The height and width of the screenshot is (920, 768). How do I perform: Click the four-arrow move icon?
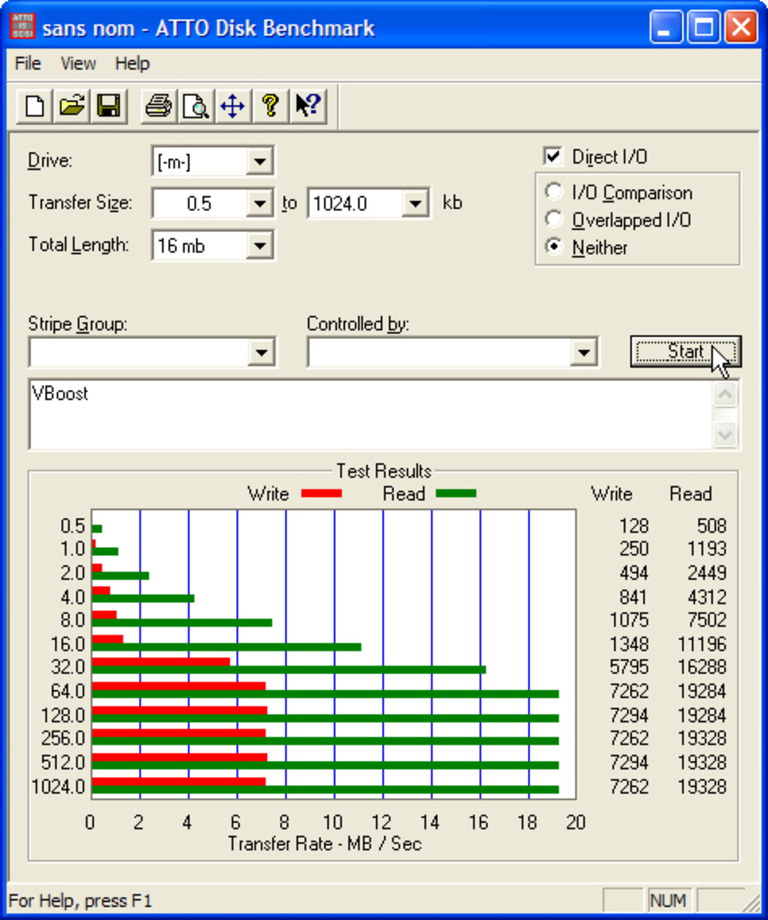[233, 107]
